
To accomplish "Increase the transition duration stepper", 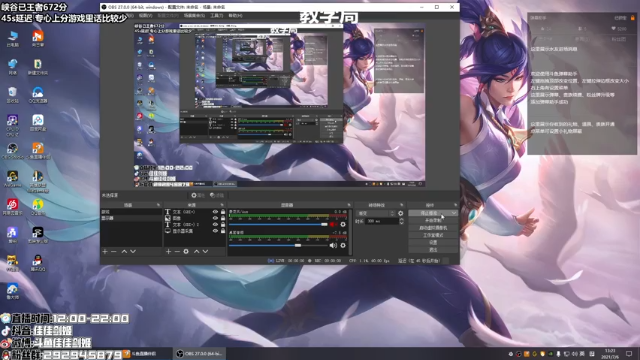I will coord(401,220).
